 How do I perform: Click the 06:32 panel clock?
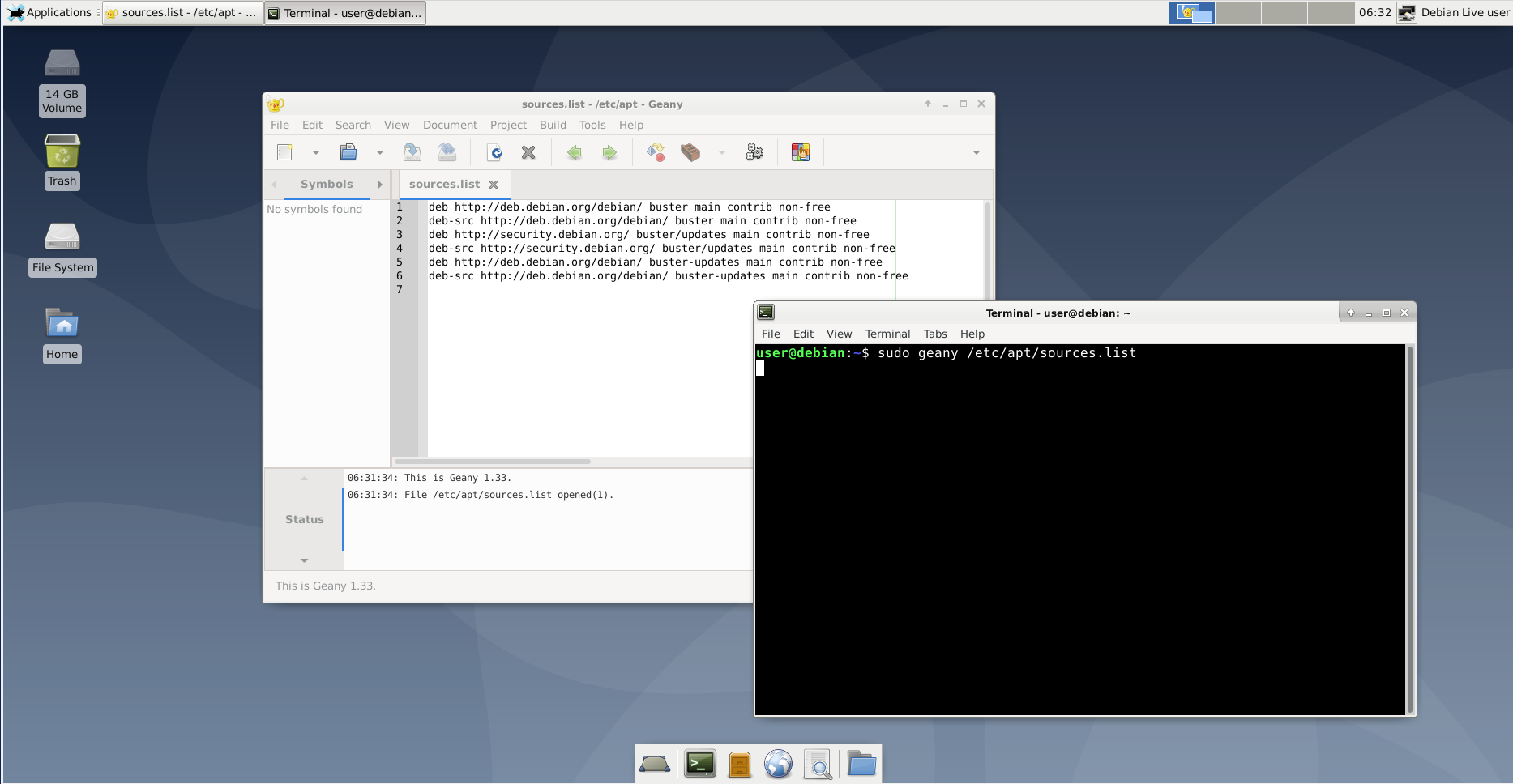[x=1374, y=12]
